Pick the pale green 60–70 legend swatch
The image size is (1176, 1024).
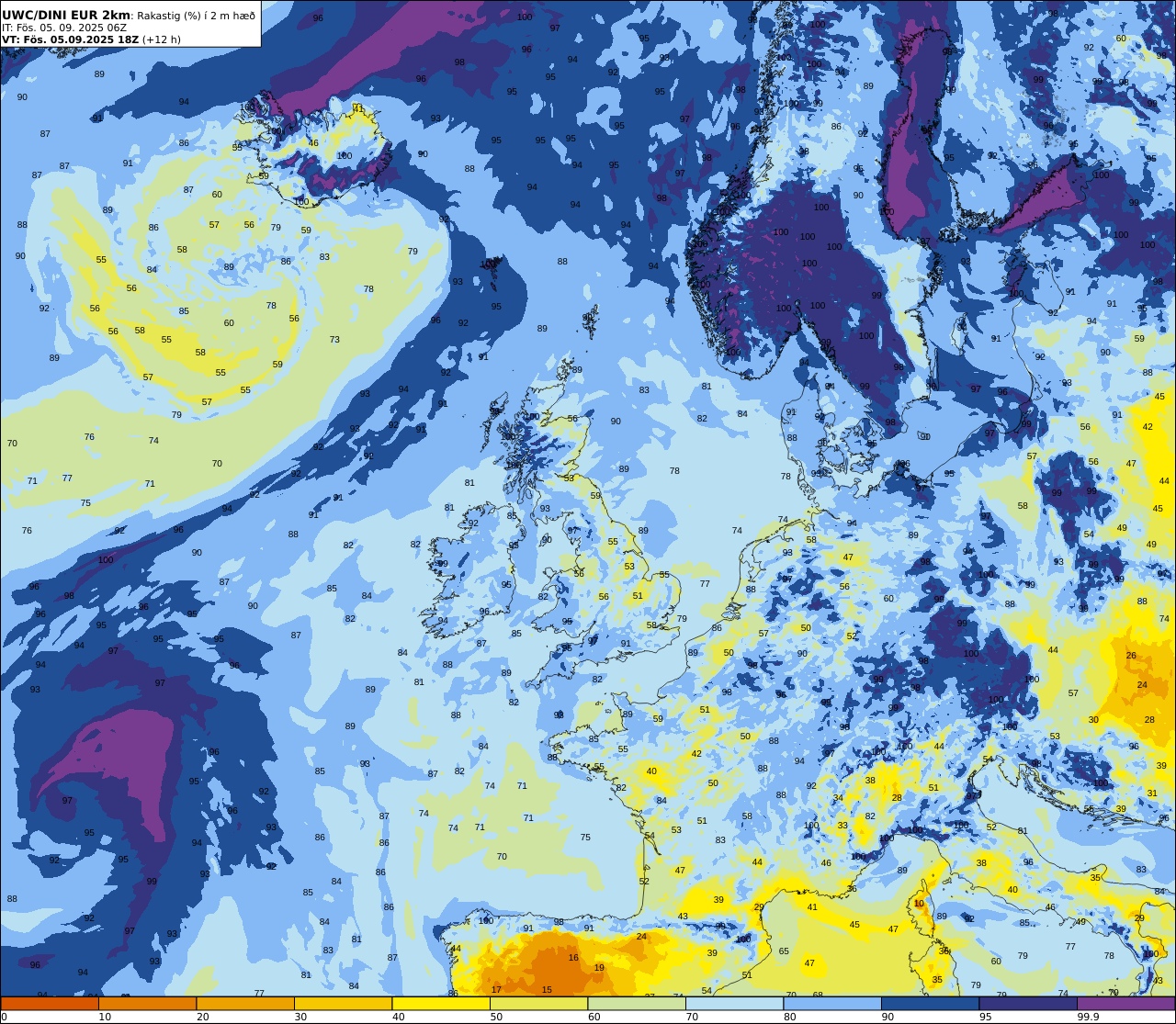637,1003
